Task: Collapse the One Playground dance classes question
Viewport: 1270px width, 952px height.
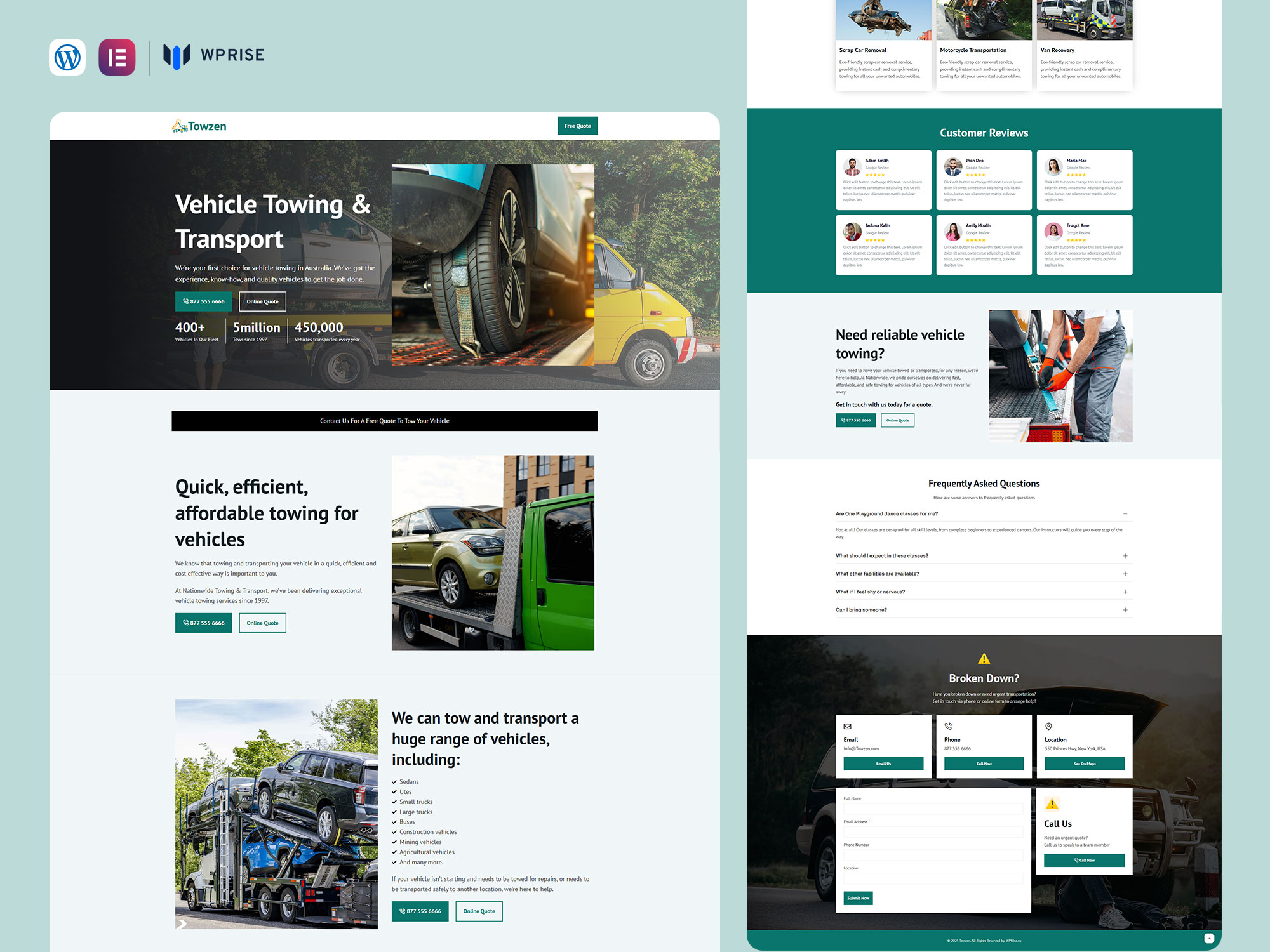Action: point(984,513)
